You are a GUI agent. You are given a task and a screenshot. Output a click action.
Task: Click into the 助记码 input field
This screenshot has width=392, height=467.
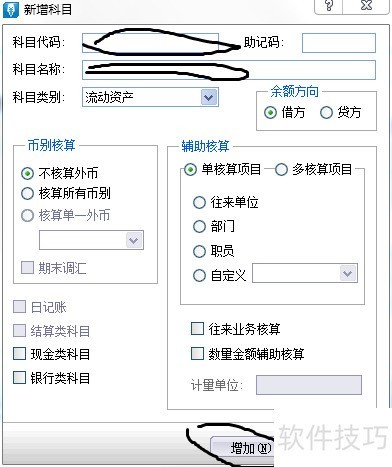339,43
